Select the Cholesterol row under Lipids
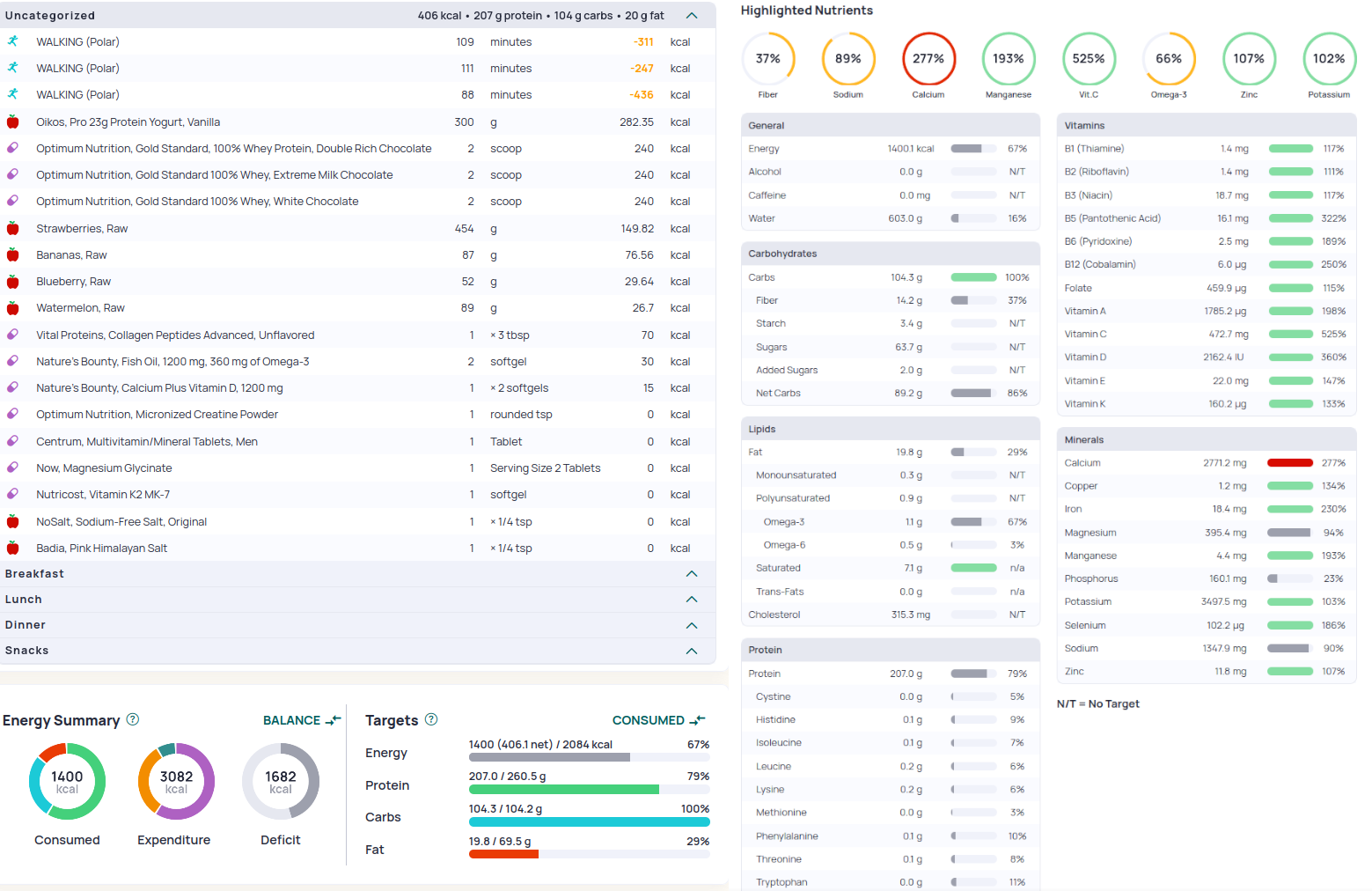Screen dimensions: 1372x891 pos(891,615)
